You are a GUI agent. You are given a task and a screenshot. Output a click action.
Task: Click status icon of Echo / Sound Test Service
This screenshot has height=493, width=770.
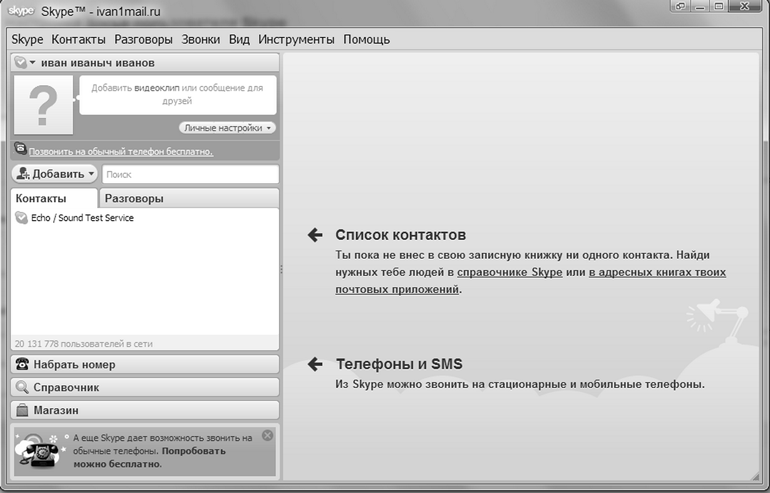[21, 218]
